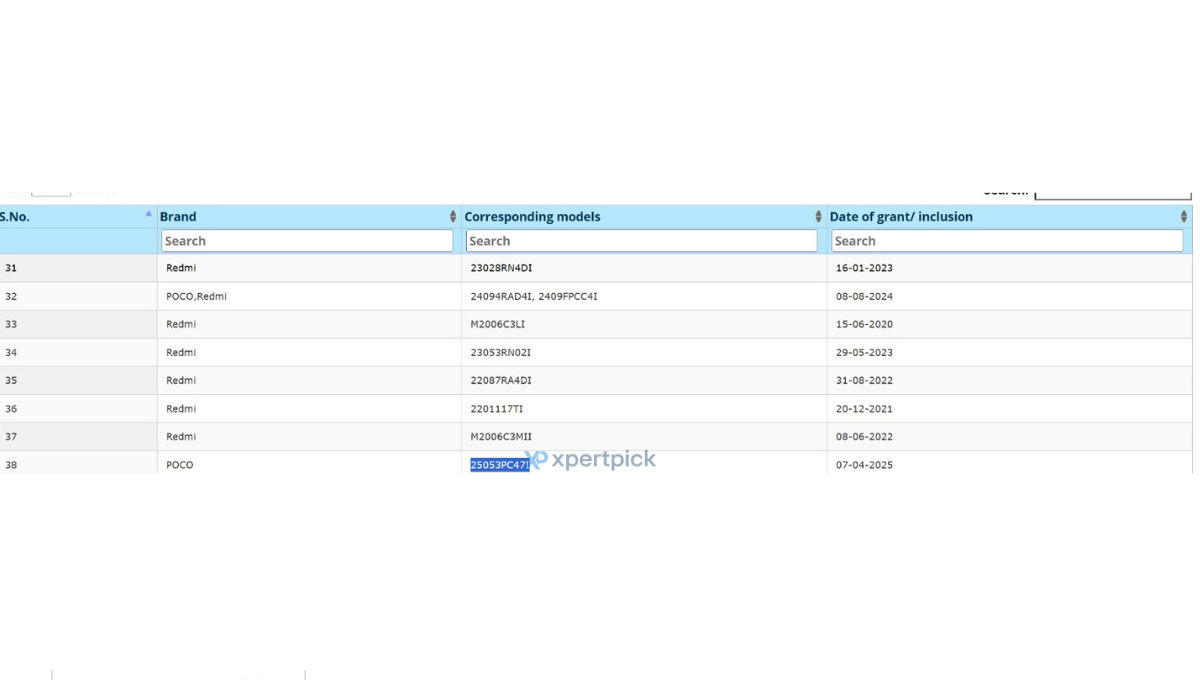Select model 22087RA4DI cell
Screen dimensions: 1200x680
(501, 380)
